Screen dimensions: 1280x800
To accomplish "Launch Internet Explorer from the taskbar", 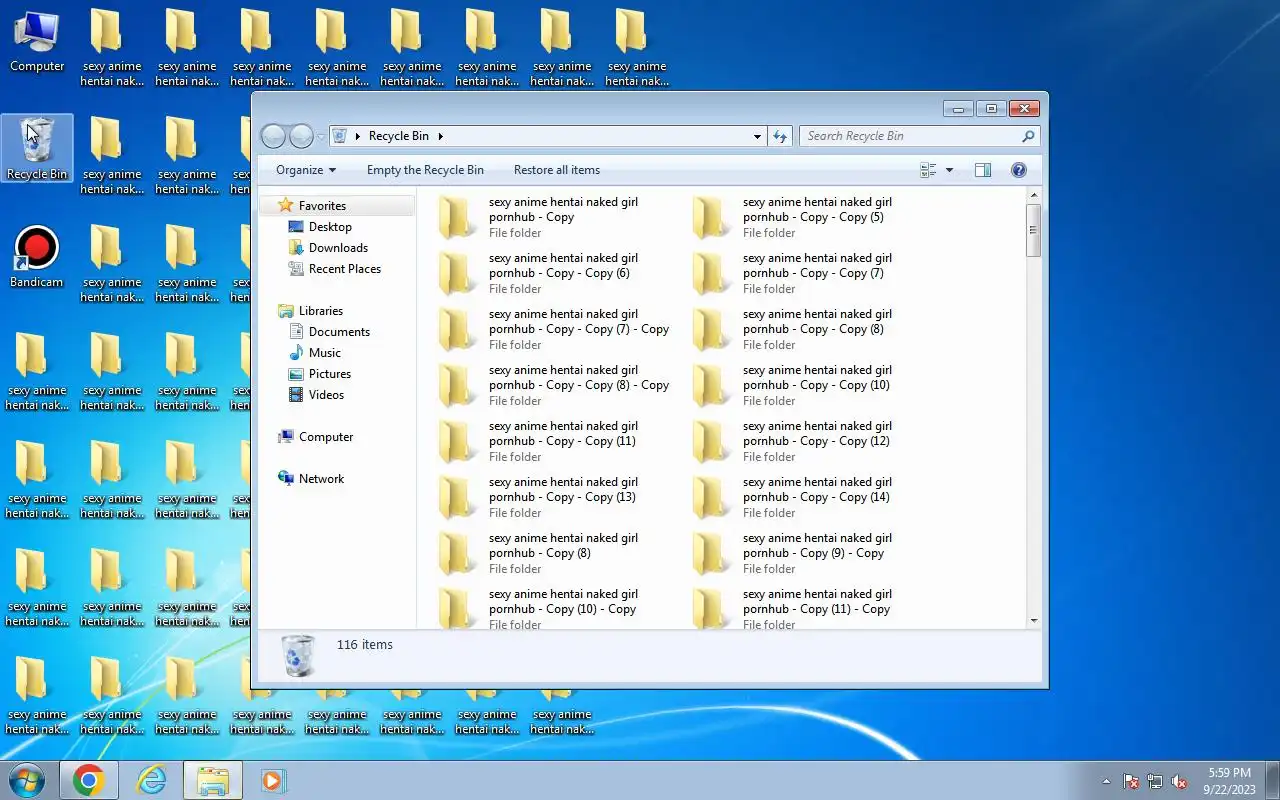I will point(152,780).
